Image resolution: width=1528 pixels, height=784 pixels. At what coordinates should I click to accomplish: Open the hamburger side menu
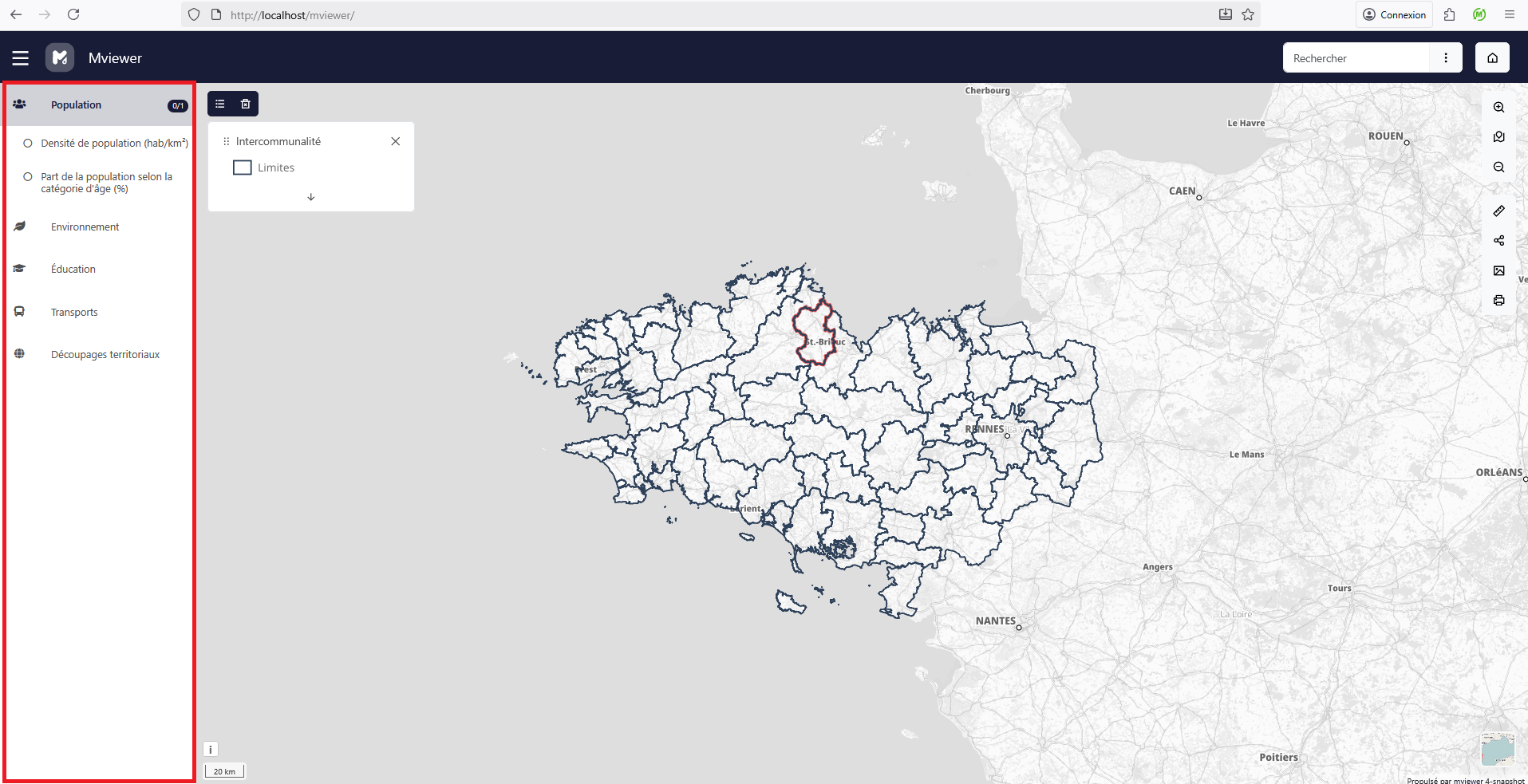tap(21, 58)
